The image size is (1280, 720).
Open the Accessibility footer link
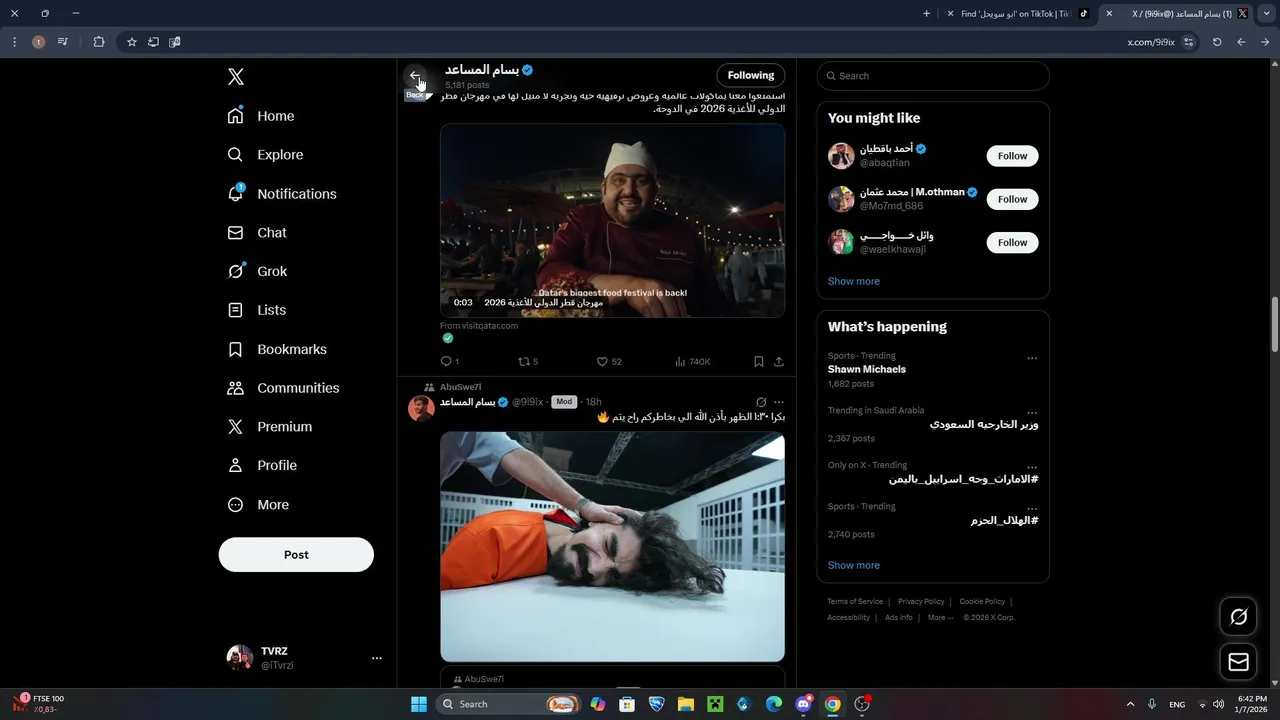coord(848,618)
